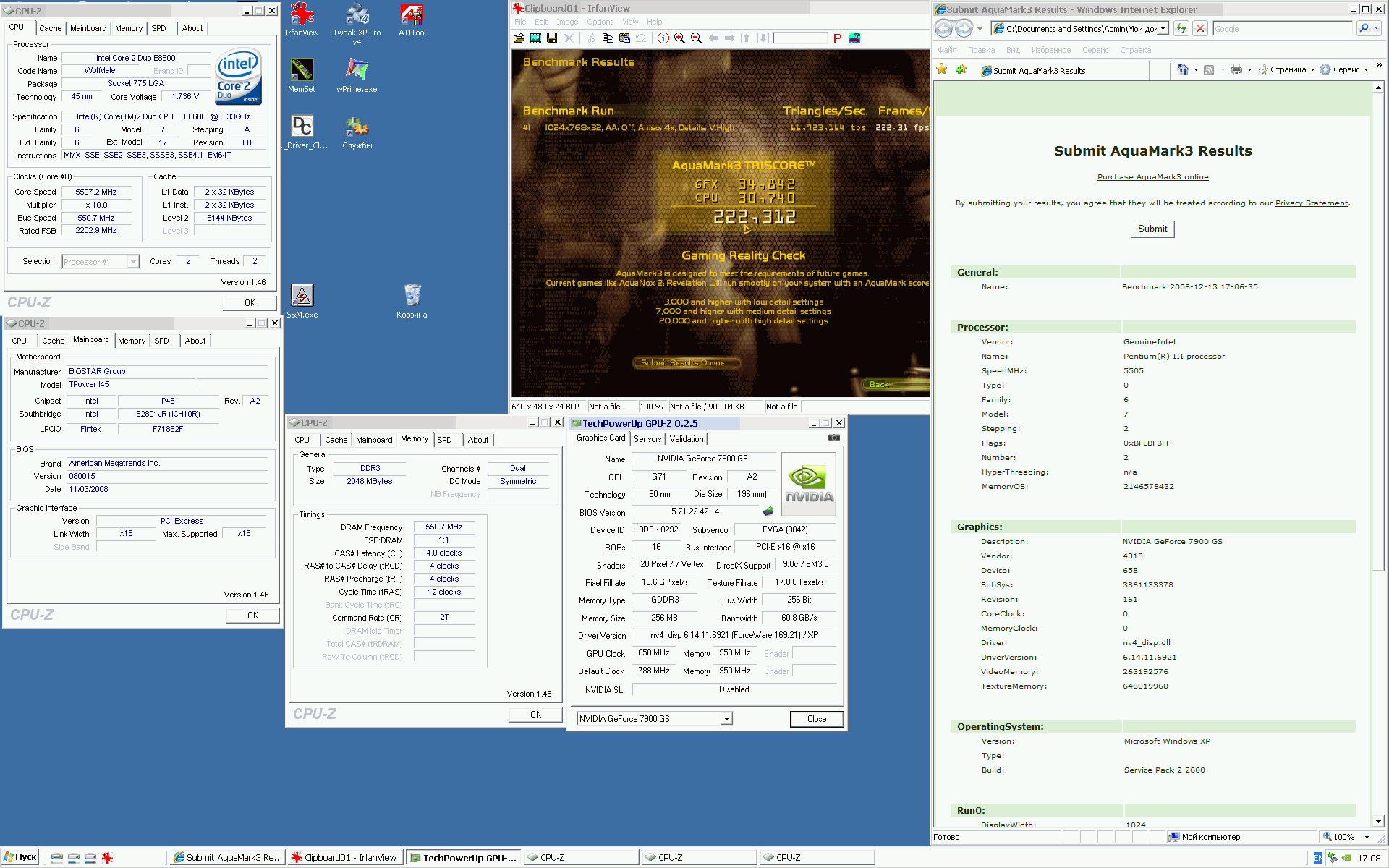This screenshot has width=1389, height=868.
Task: Open the Processor #1 selection dropdown in CPU-Z
Action: (133, 262)
